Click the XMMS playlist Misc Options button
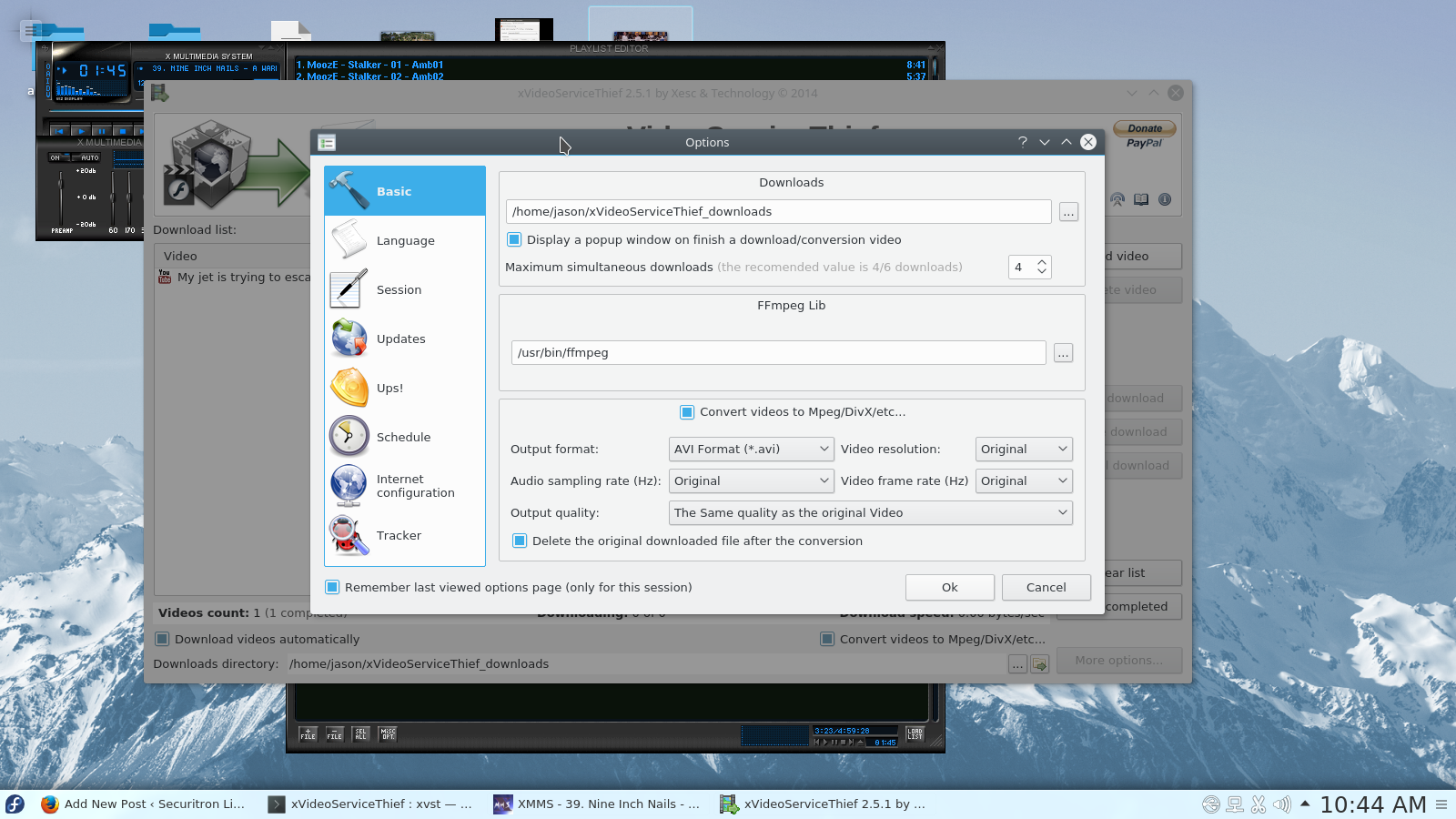The height and width of the screenshot is (819, 1456). tap(389, 733)
